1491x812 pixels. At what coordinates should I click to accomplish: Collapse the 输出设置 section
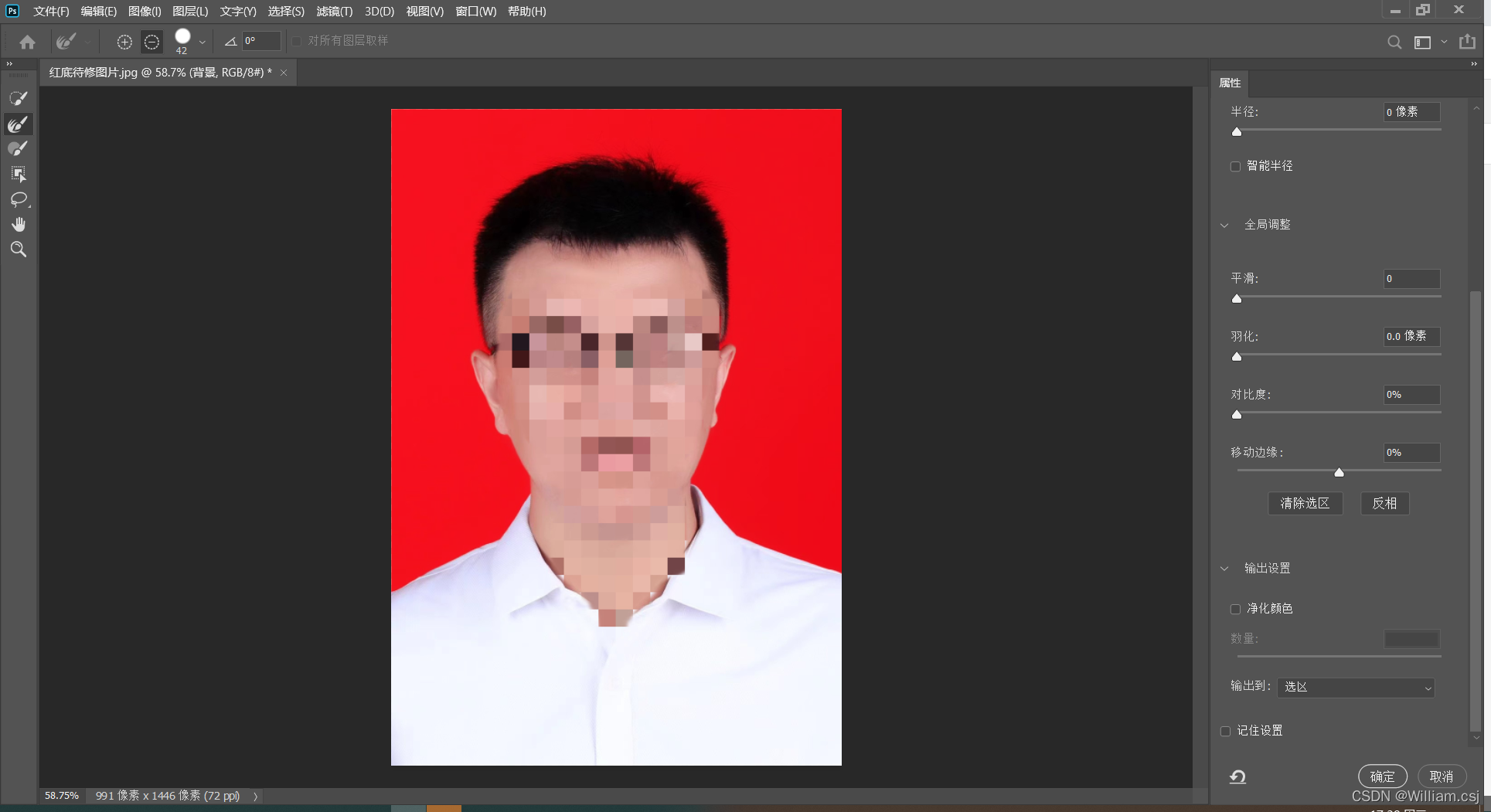pyautogui.click(x=1224, y=569)
